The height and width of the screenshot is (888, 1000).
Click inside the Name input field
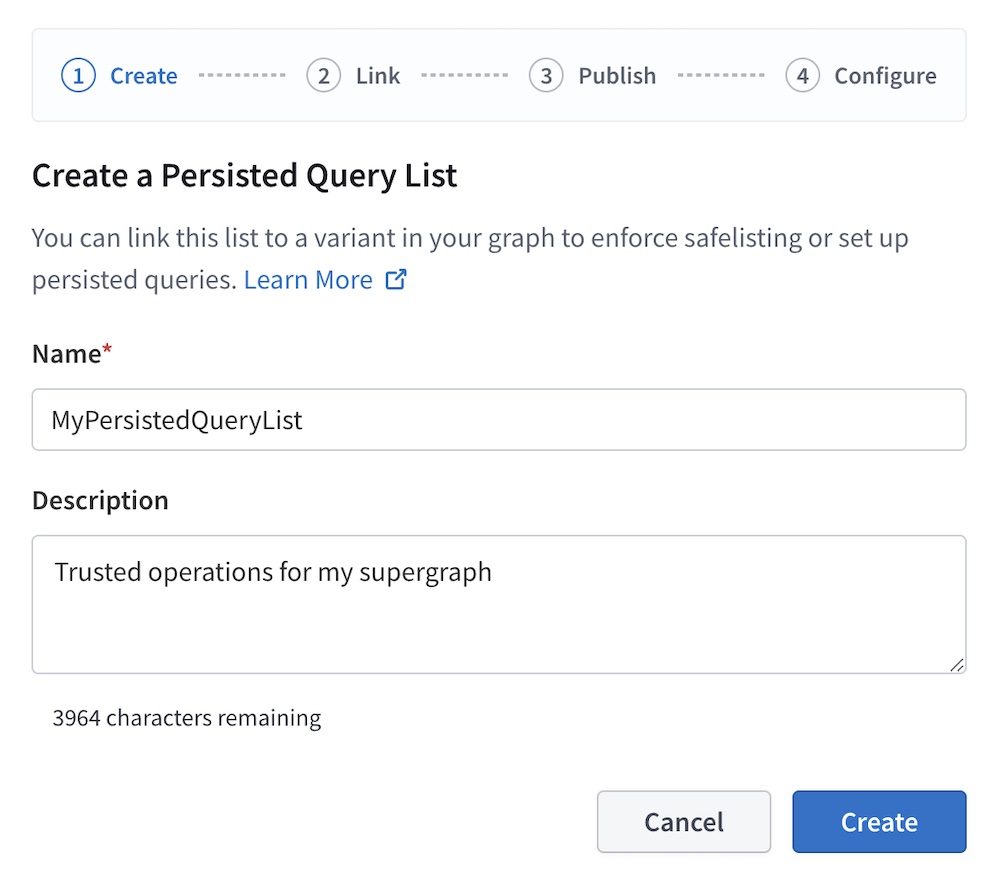click(x=500, y=420)
